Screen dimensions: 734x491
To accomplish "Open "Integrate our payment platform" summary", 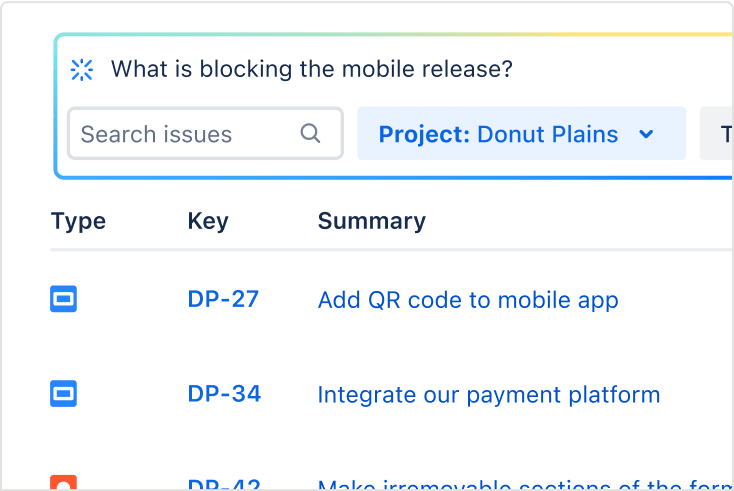I will pyautogui.click(x=488, y=395).
